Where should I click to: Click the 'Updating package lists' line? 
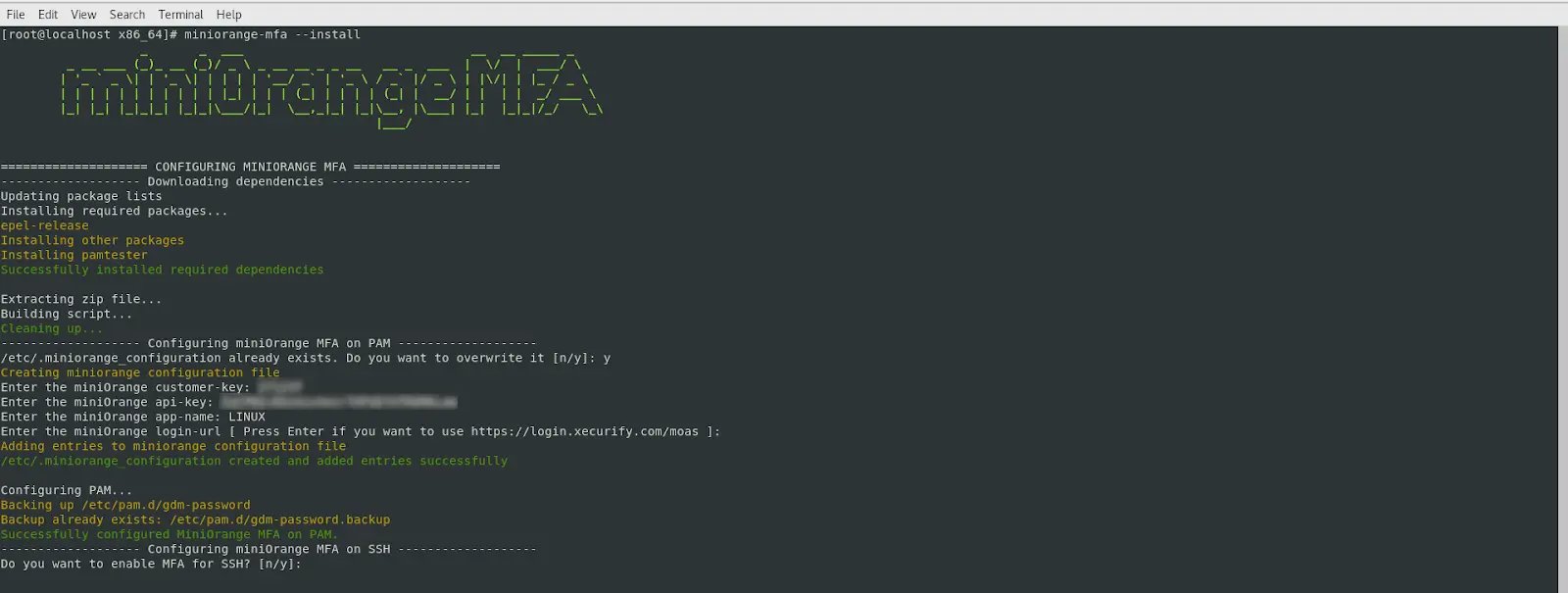tap(81, 196)
